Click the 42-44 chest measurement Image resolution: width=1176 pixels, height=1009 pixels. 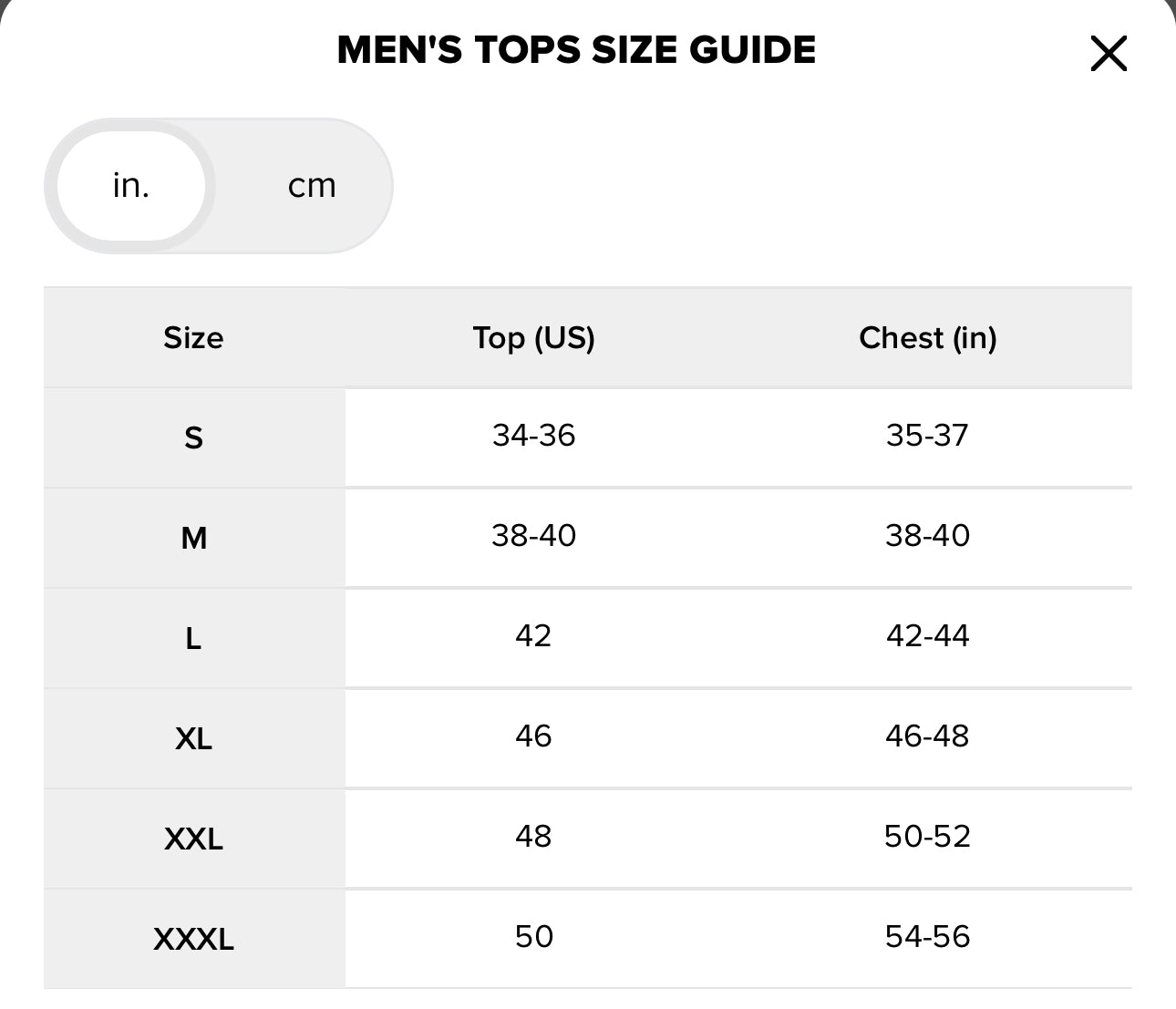pyautogui.click(x=927, y=636)
